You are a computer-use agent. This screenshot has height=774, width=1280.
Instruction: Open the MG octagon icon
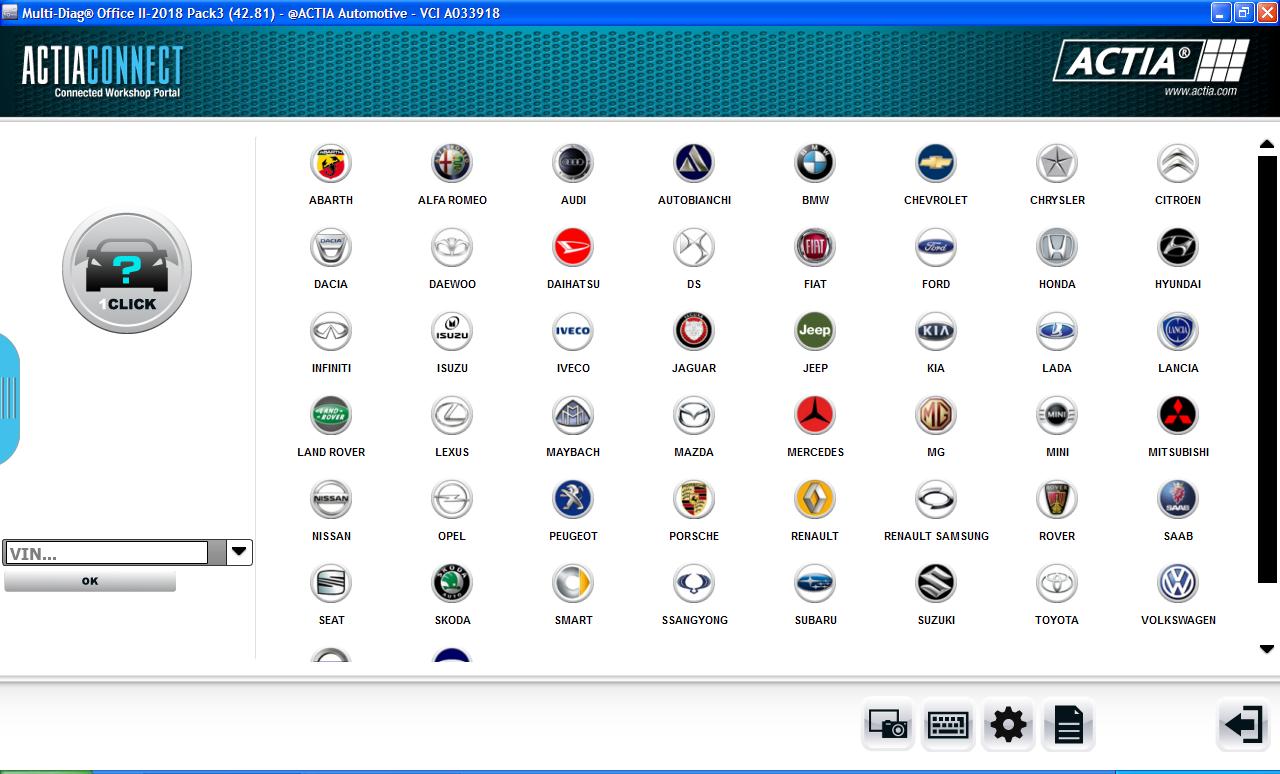[936, 415]
